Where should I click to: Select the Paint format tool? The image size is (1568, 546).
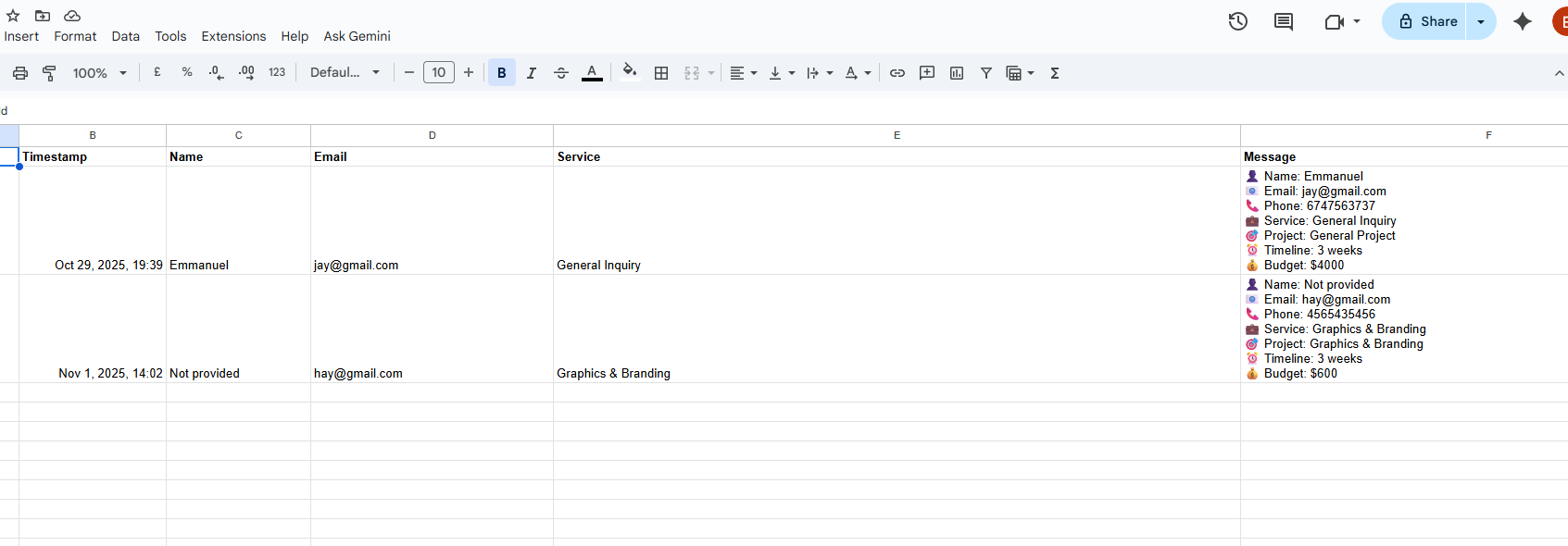coord(50,73)
